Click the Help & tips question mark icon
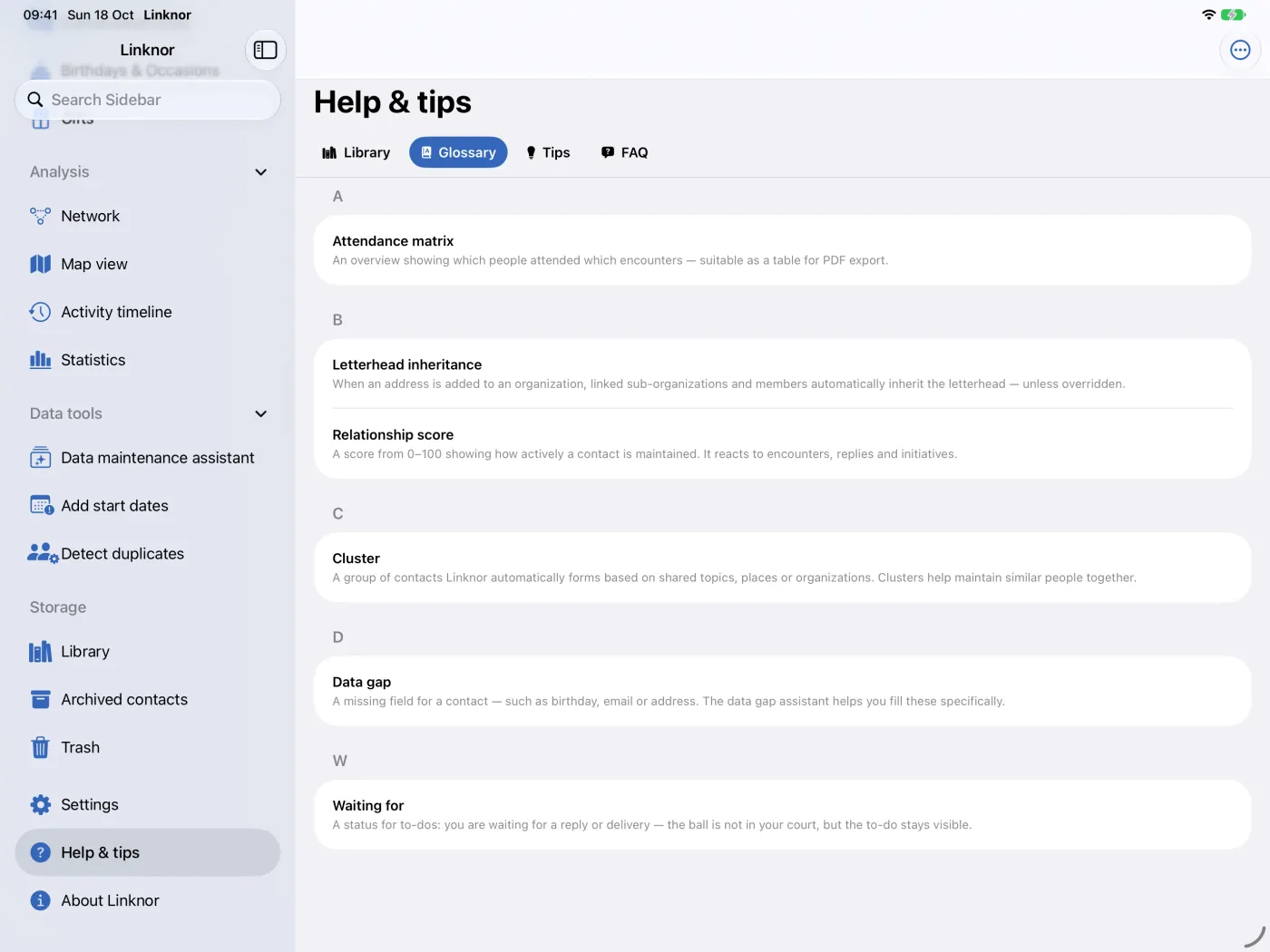The width and height of the screenshot is (1270, 952). point(40,852)
